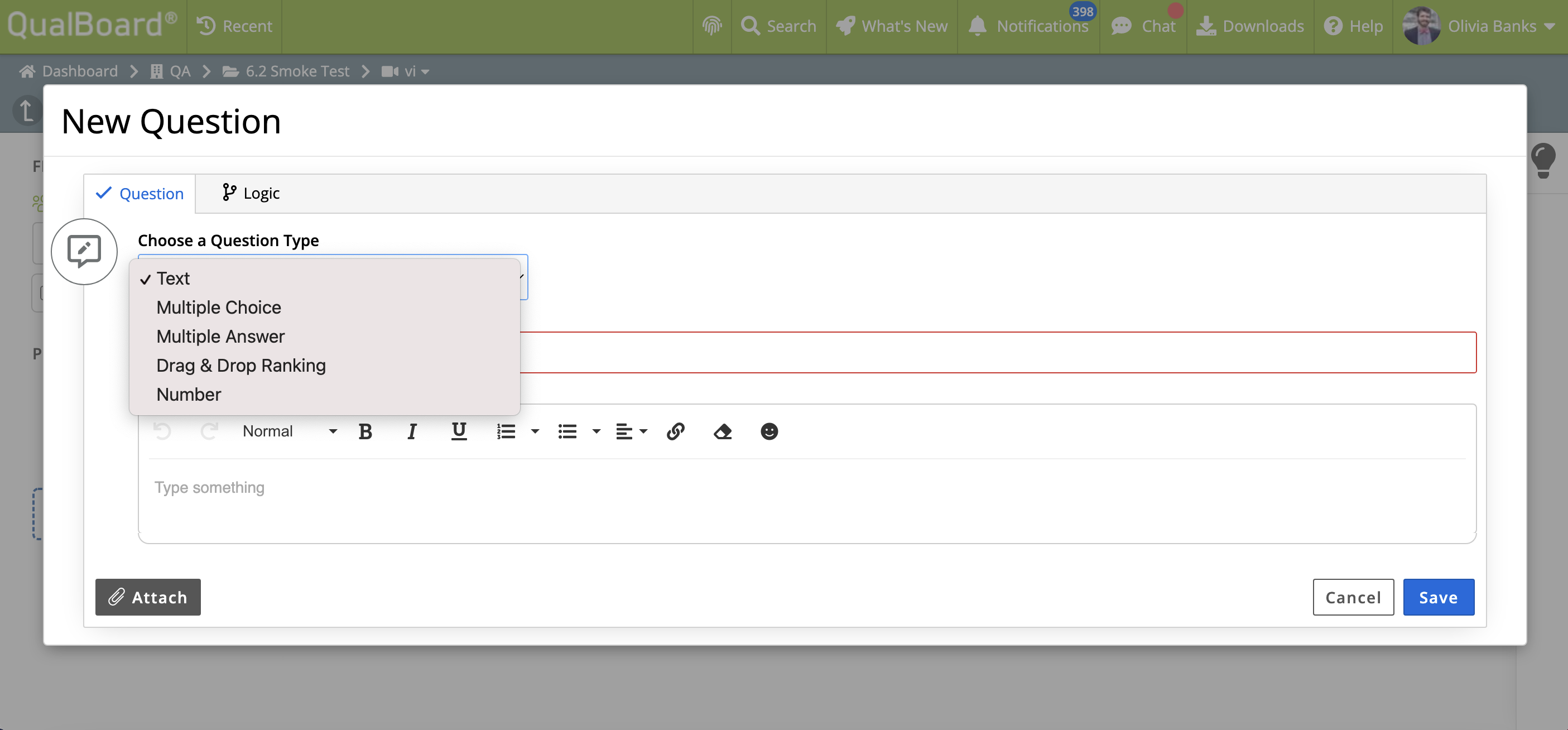The height and width of the screenshot is (730, 1568).
Task: Insert an ordered numbered list
Action: tap(506, 431)
